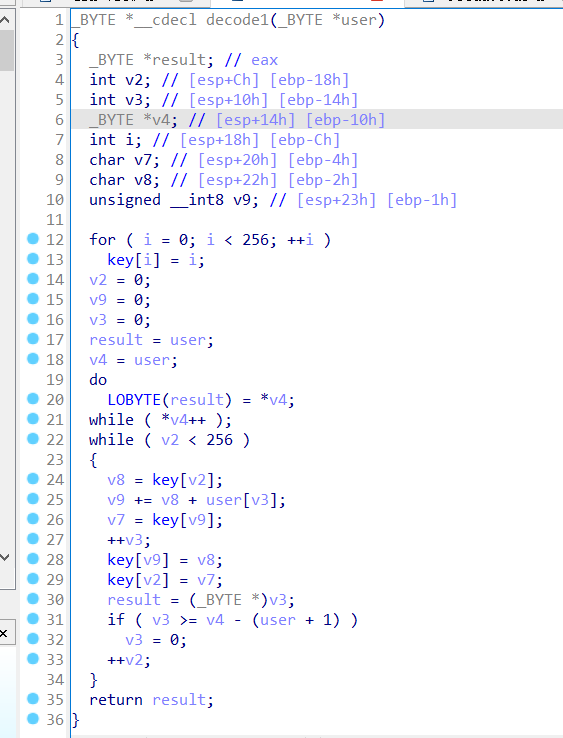Click 'result = user;' on line 17
This screenshot has height=738, width=563.
point(152,340)
